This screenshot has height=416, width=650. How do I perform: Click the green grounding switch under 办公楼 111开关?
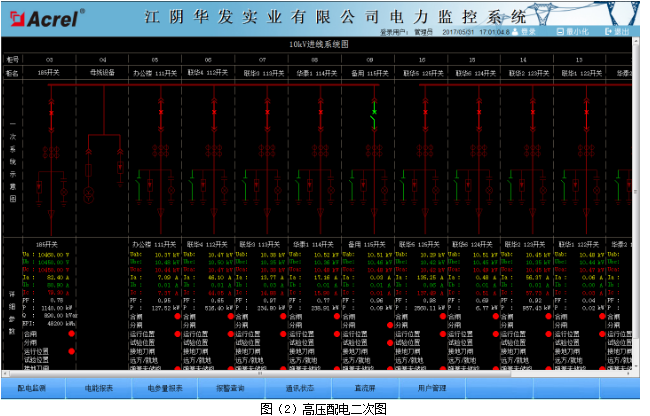pyautogui.click(x=138, y=187)
